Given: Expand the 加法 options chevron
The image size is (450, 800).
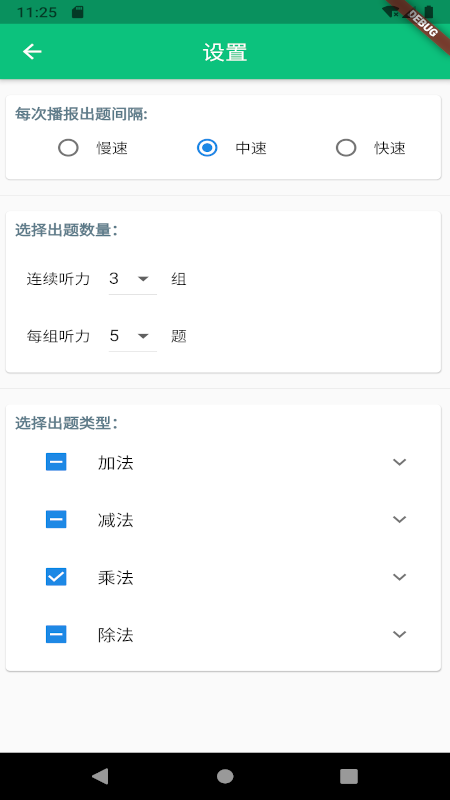Looking at the screenshot, I should 399,462.
